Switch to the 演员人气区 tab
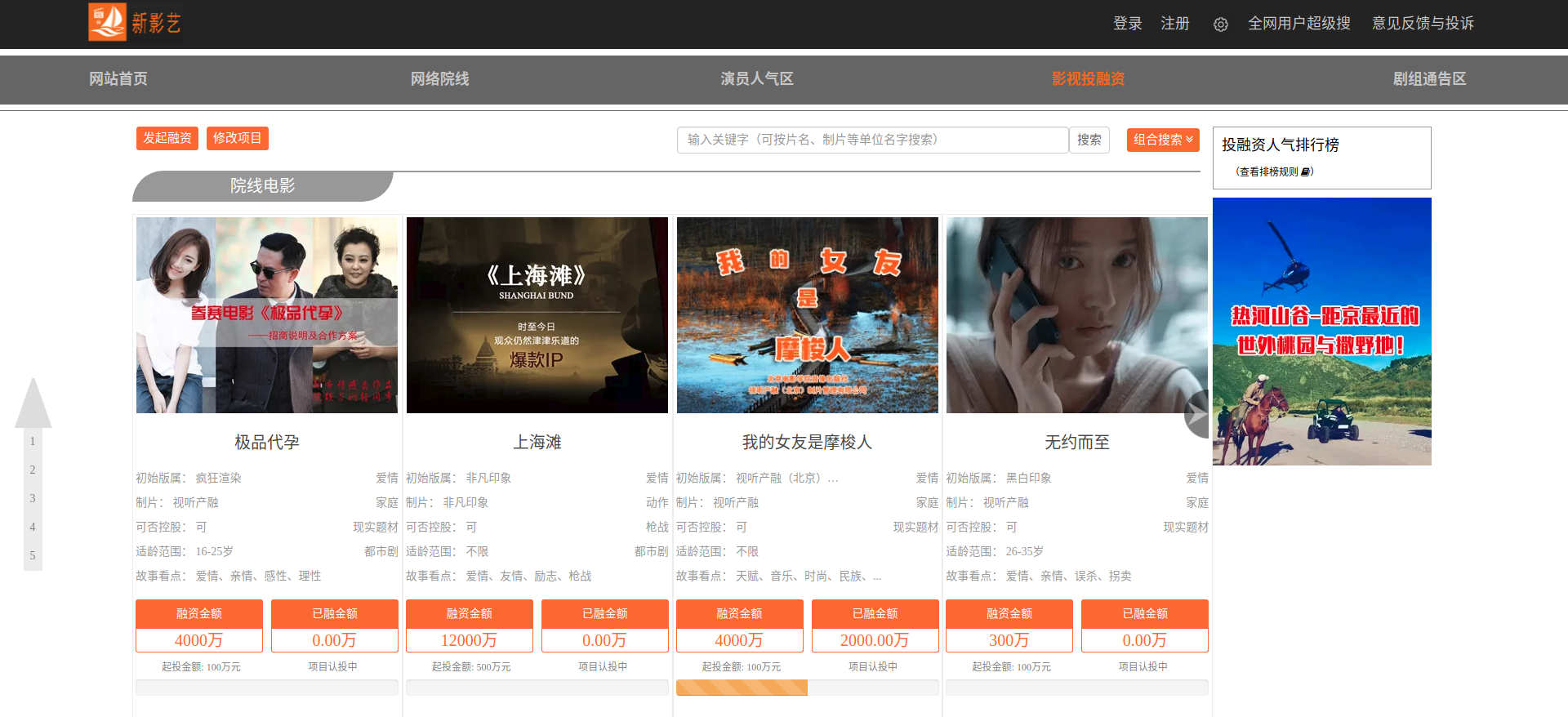 (756, 79)
